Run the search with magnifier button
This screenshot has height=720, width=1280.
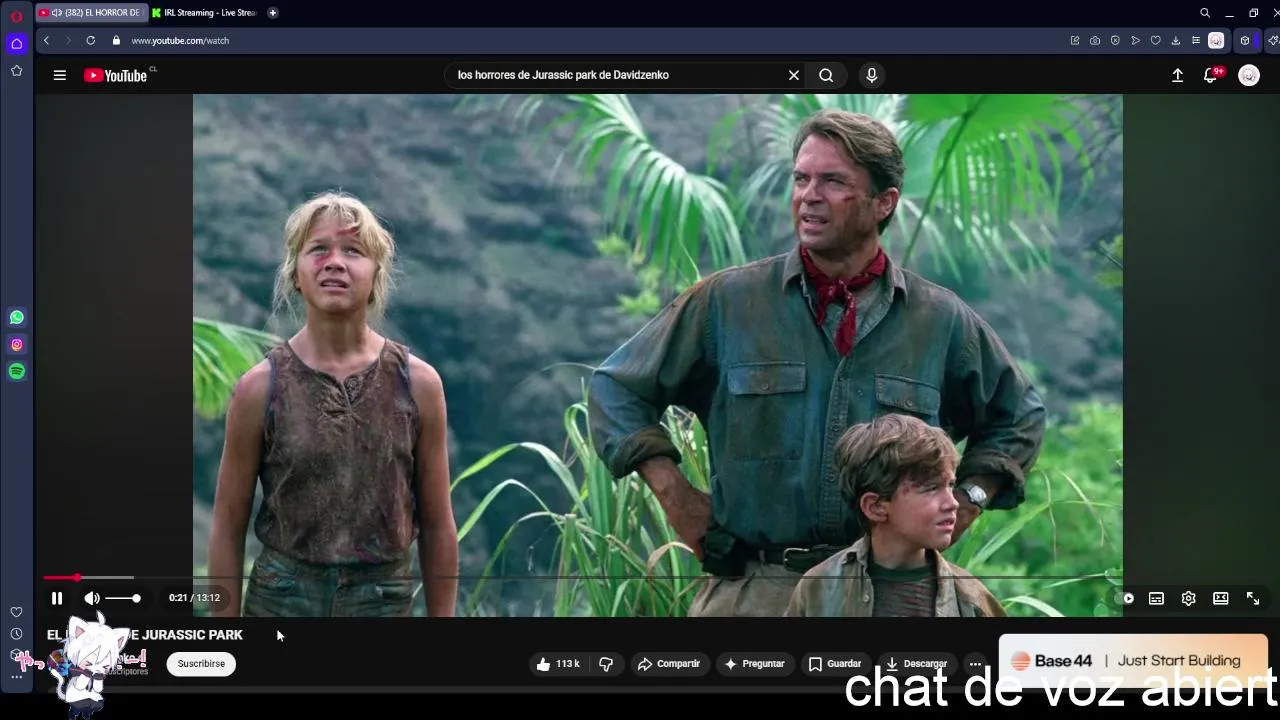click(826, 75)
